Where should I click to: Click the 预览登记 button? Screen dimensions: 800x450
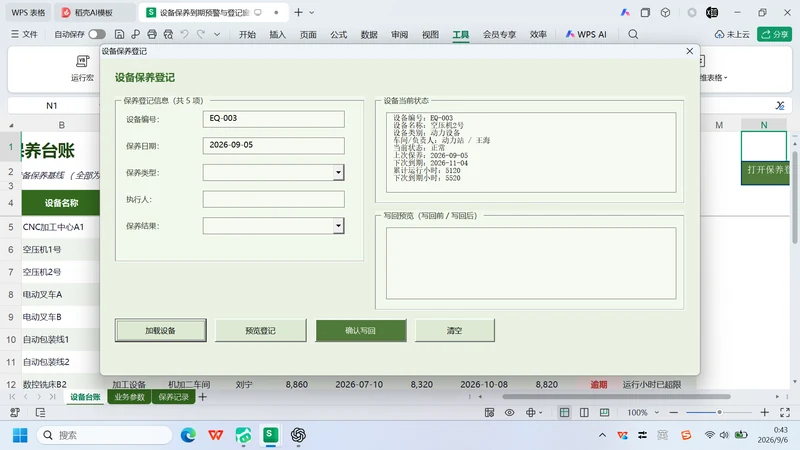click(261, 331)
